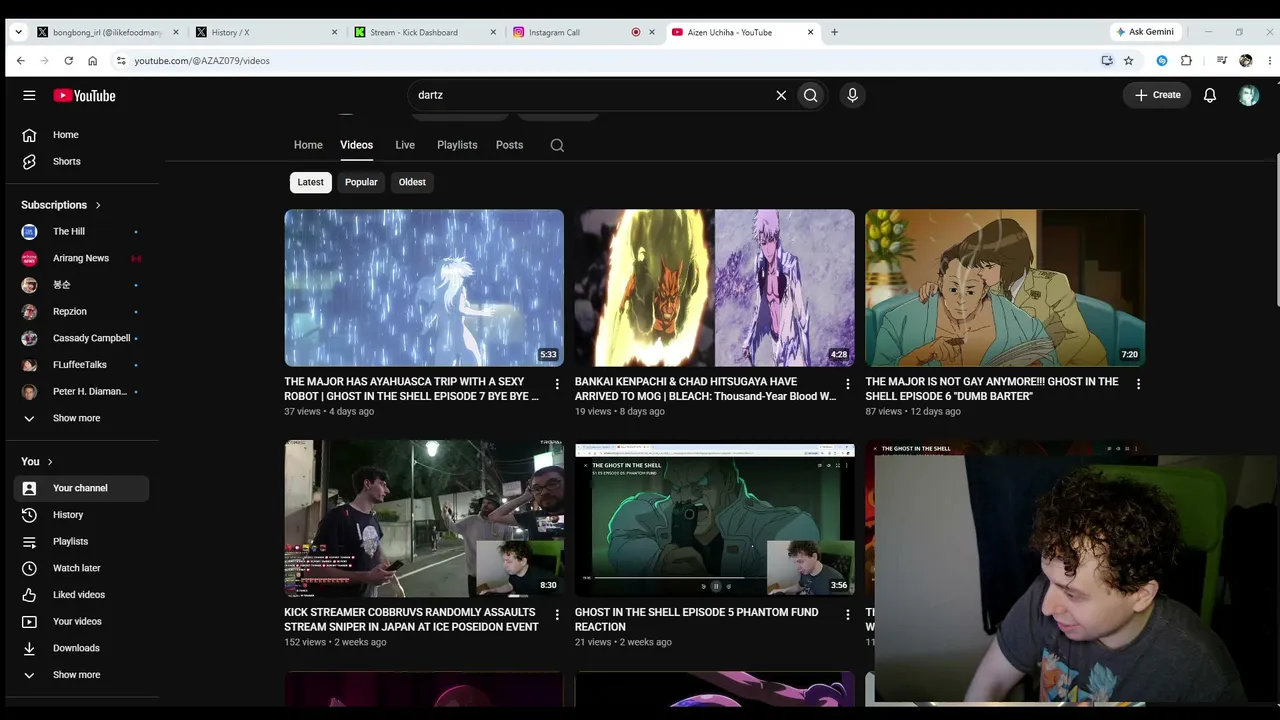Open the Create dropdown button
The image size is (1280, 720).
point(1157,95)
